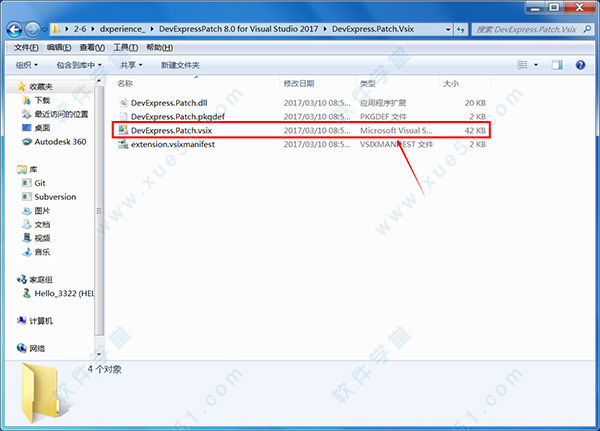The height and width of the screenshot is (431, 600).
Task: Open the 工具(T) menu
Action: coord(126,47)
